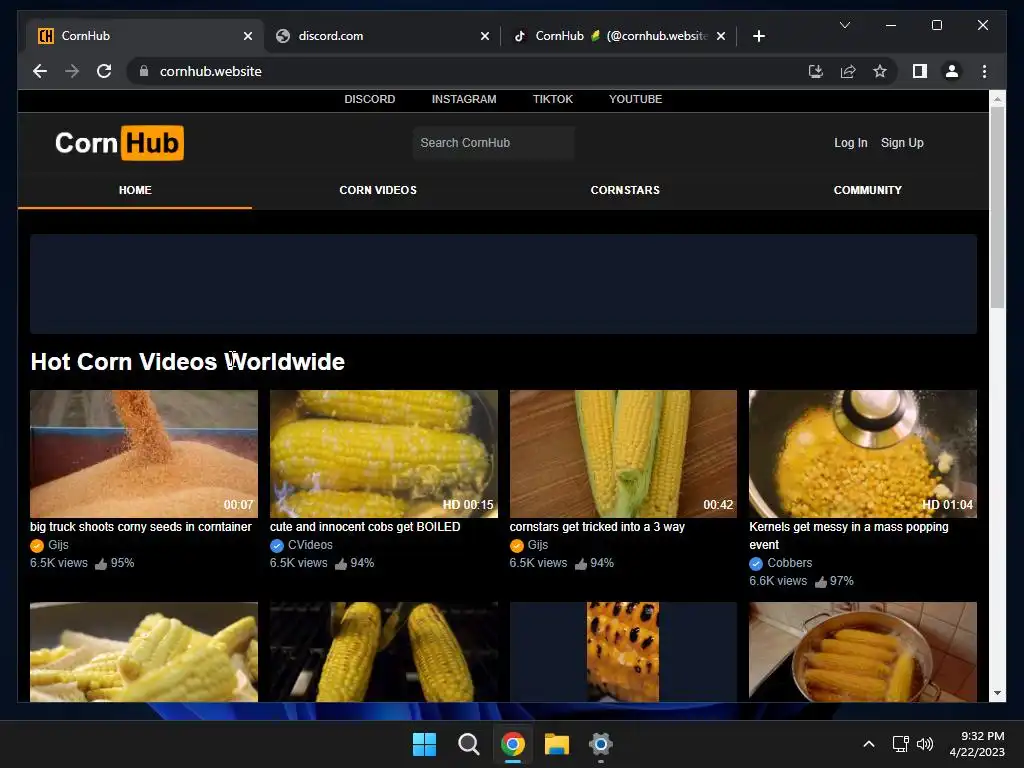Screen dimensions: 1024x768
Task: Open the INSTAGRAM top link
Action: (x=464, y=99)
